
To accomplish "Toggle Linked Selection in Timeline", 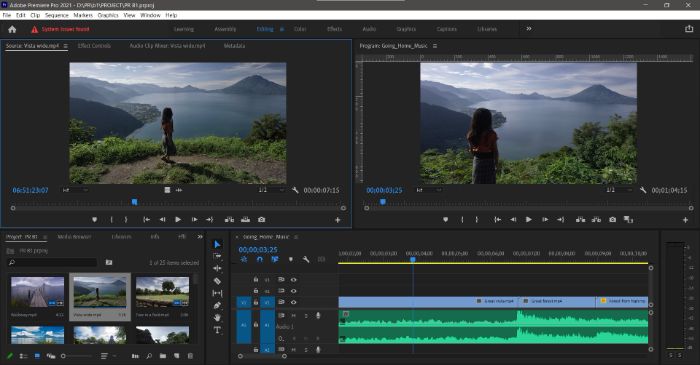I will (275, 259).
